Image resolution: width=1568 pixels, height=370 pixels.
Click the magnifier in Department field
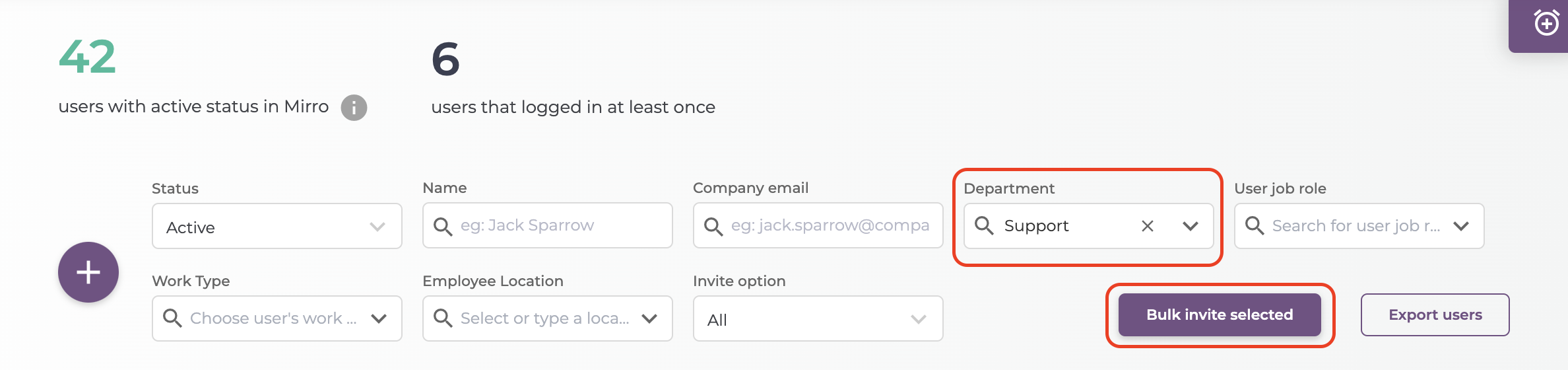point(984,225)
